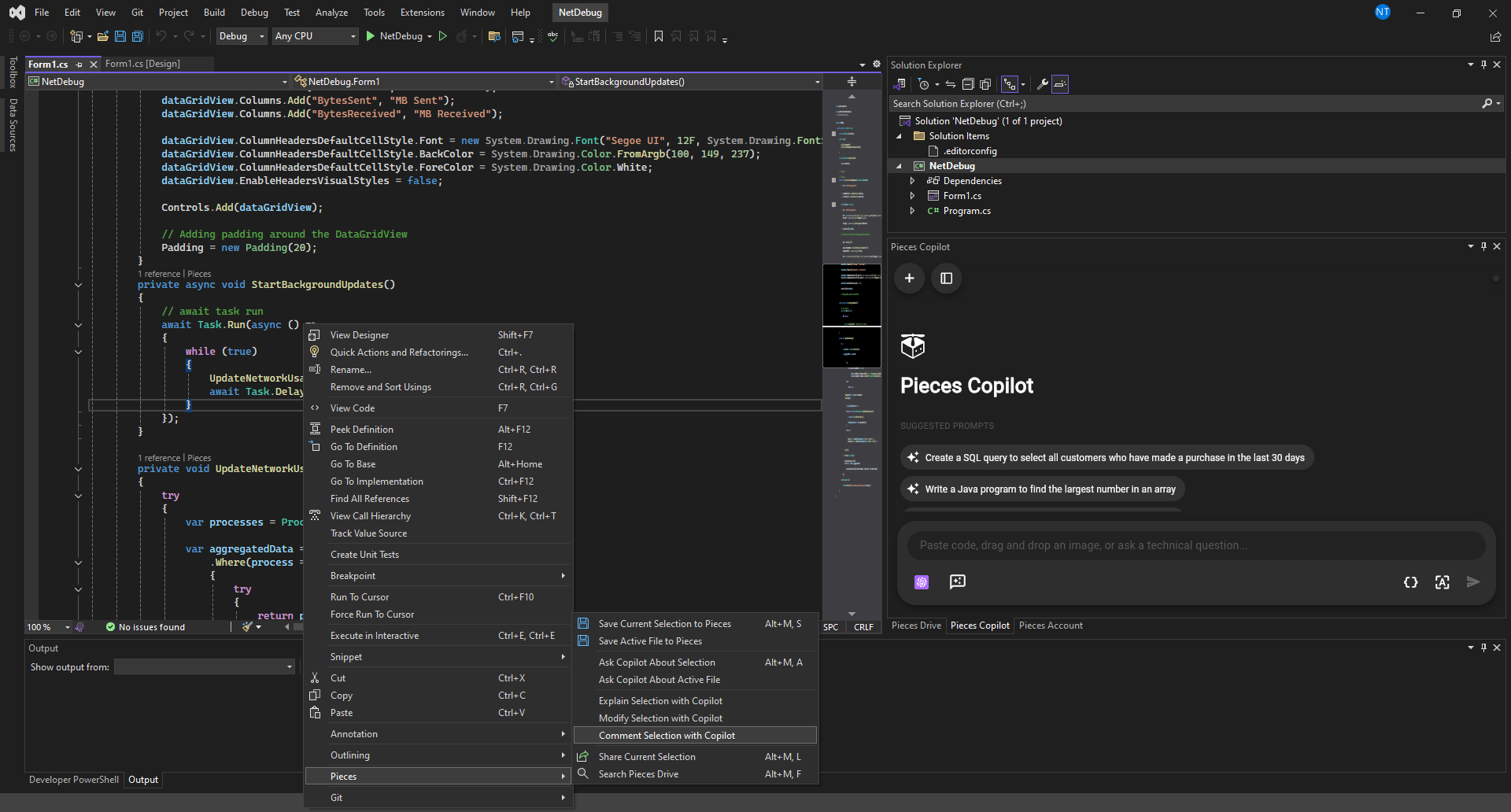Click the editor vertical scrollbar code map
Image resolution: width=1511 pixels, height=812 pixels.
(x=852, y=354)
